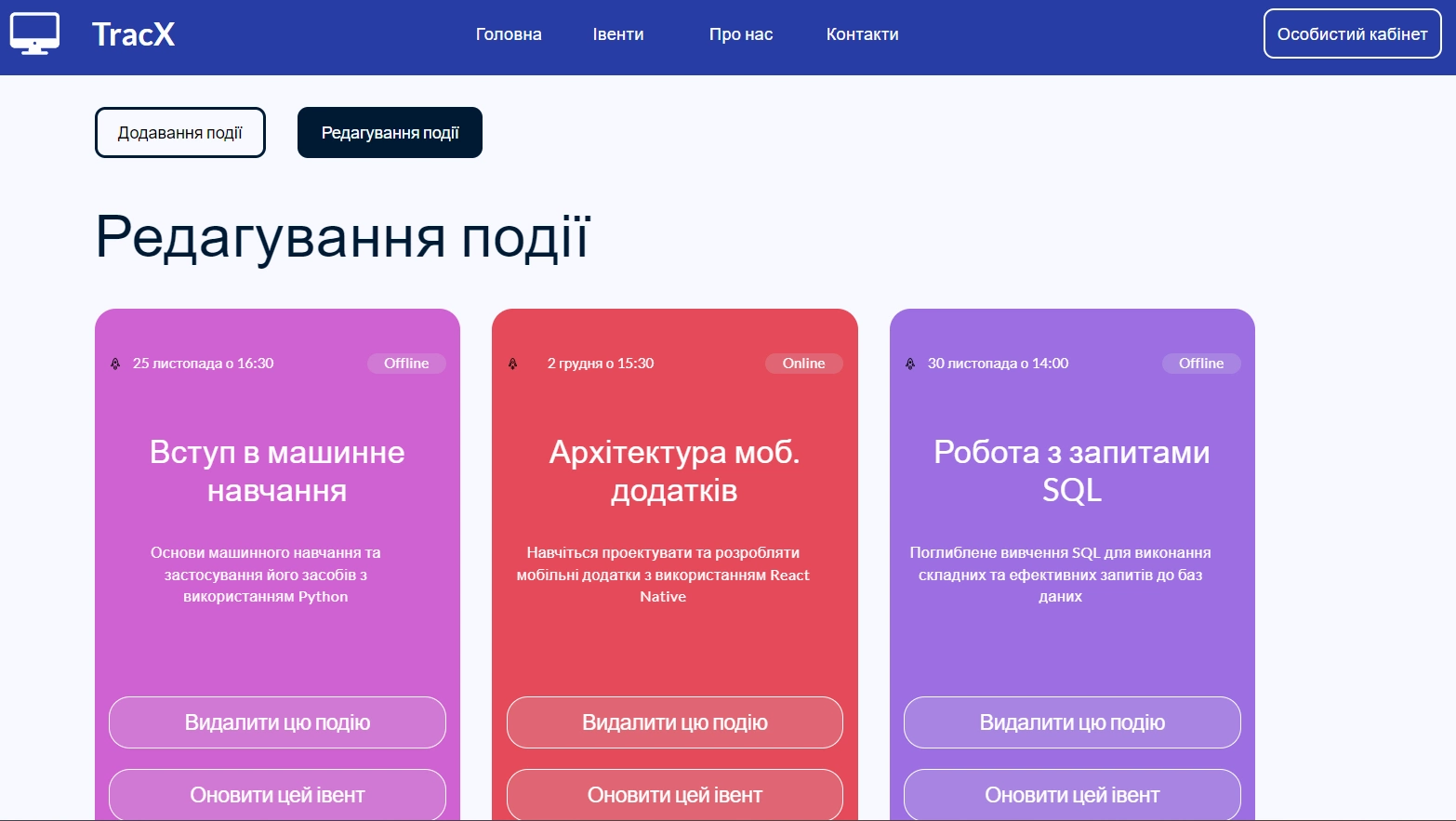Click the TracX monitor logo icon

[x=33, y=33]
